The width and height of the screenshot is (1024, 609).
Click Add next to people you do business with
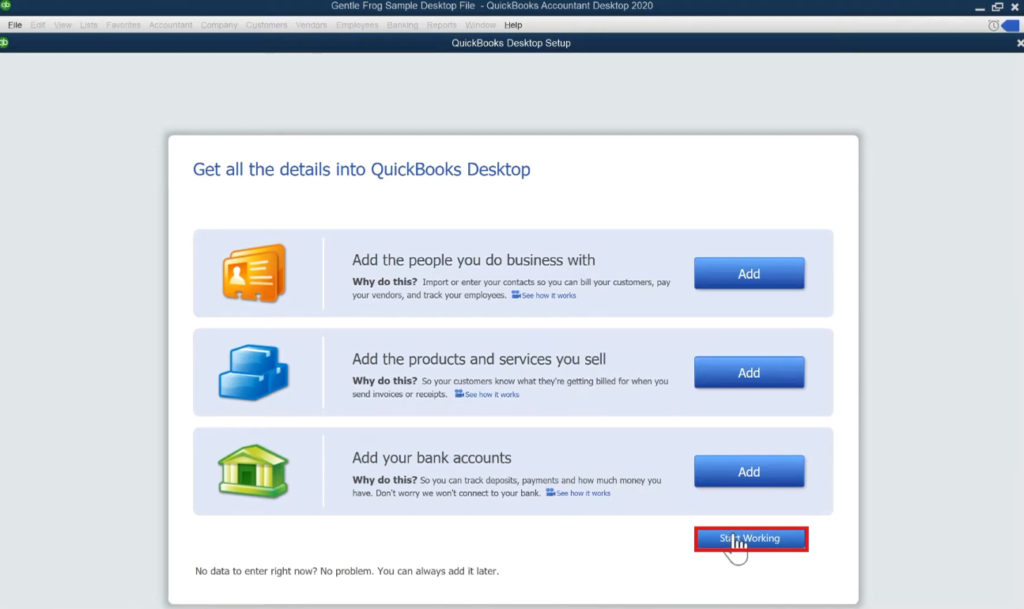[749, 272]
